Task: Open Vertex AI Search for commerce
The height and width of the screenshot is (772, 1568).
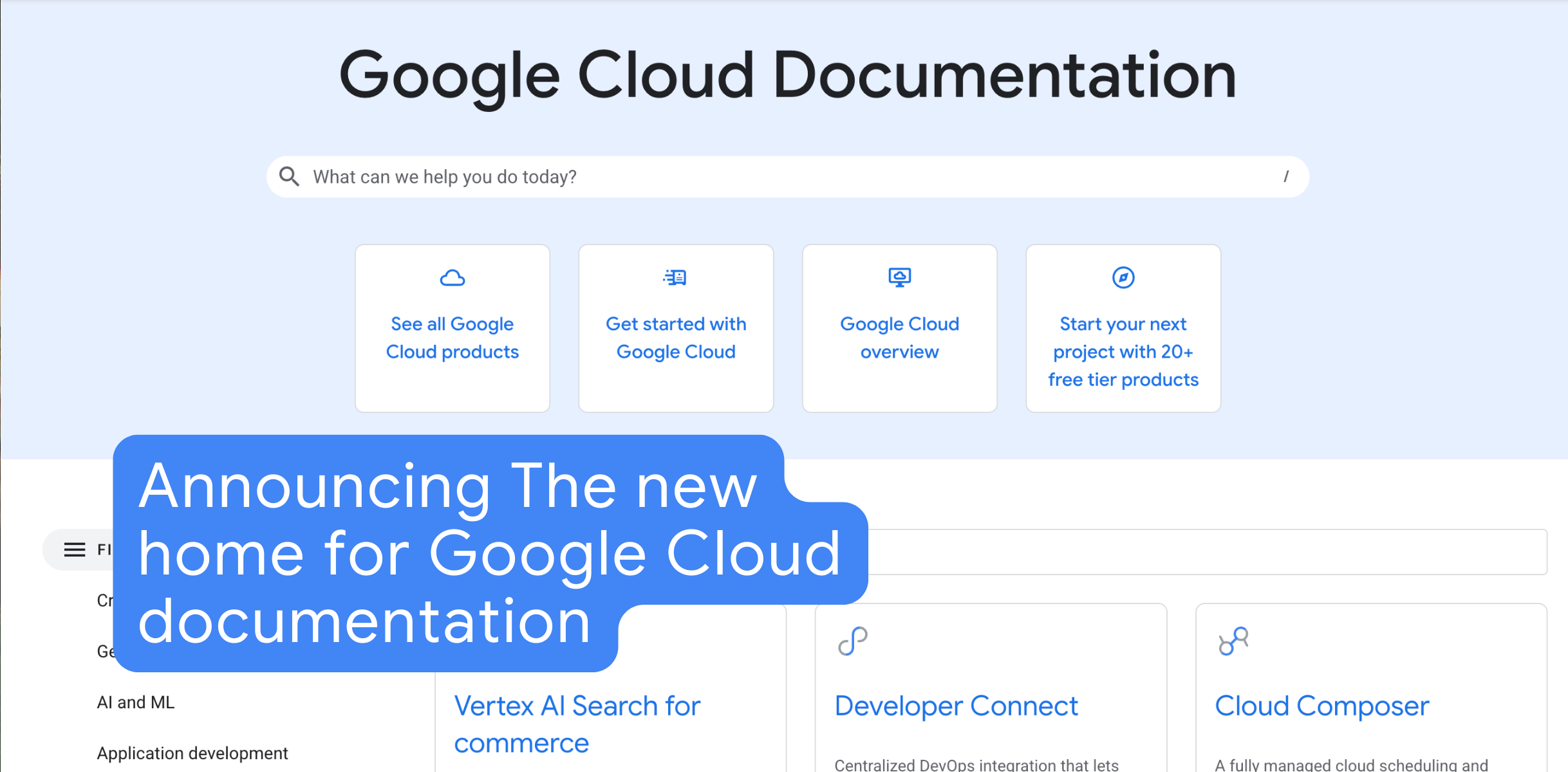Action: tap(577, 723)
